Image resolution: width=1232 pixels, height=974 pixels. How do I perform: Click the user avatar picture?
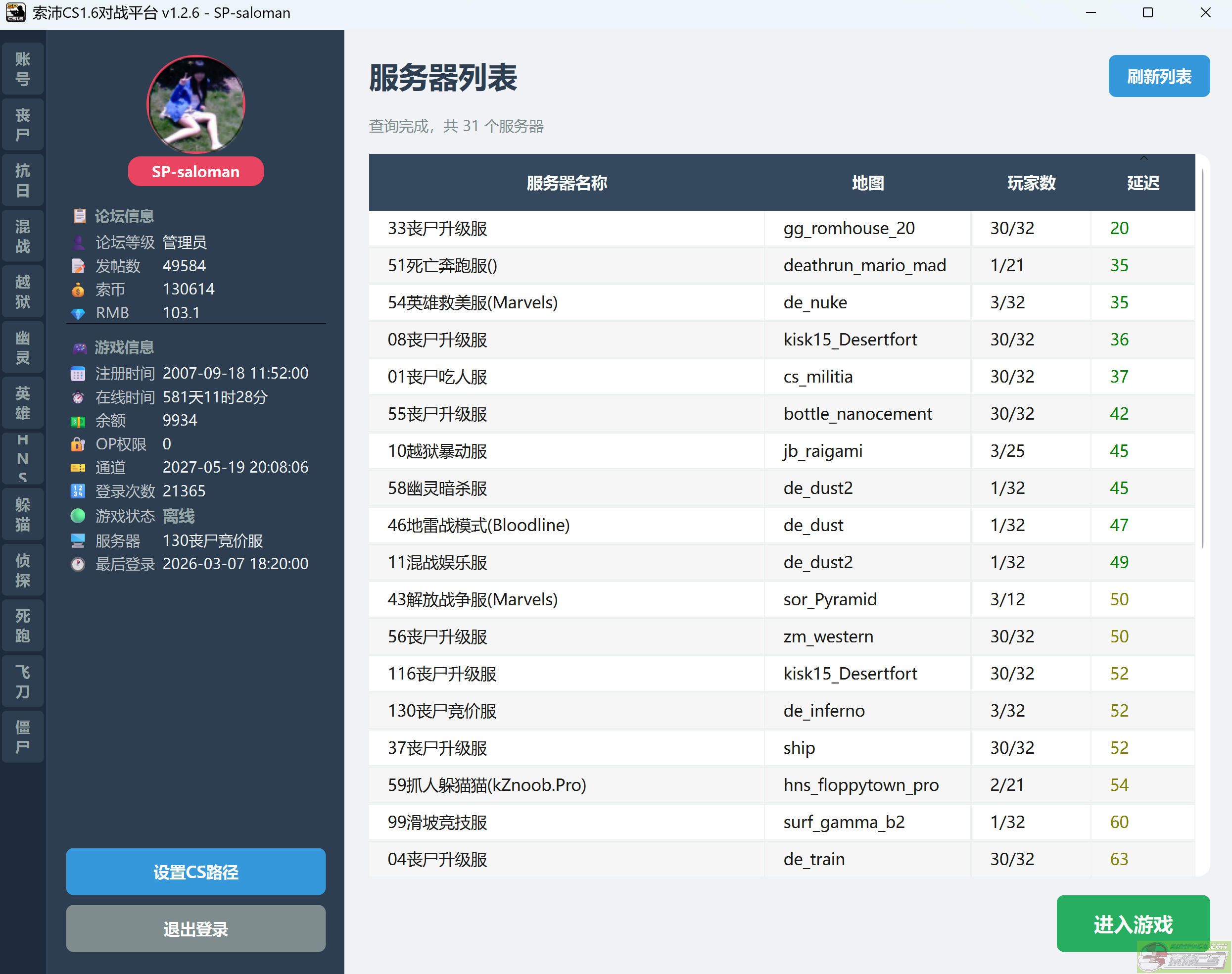[x=196, y=104]
